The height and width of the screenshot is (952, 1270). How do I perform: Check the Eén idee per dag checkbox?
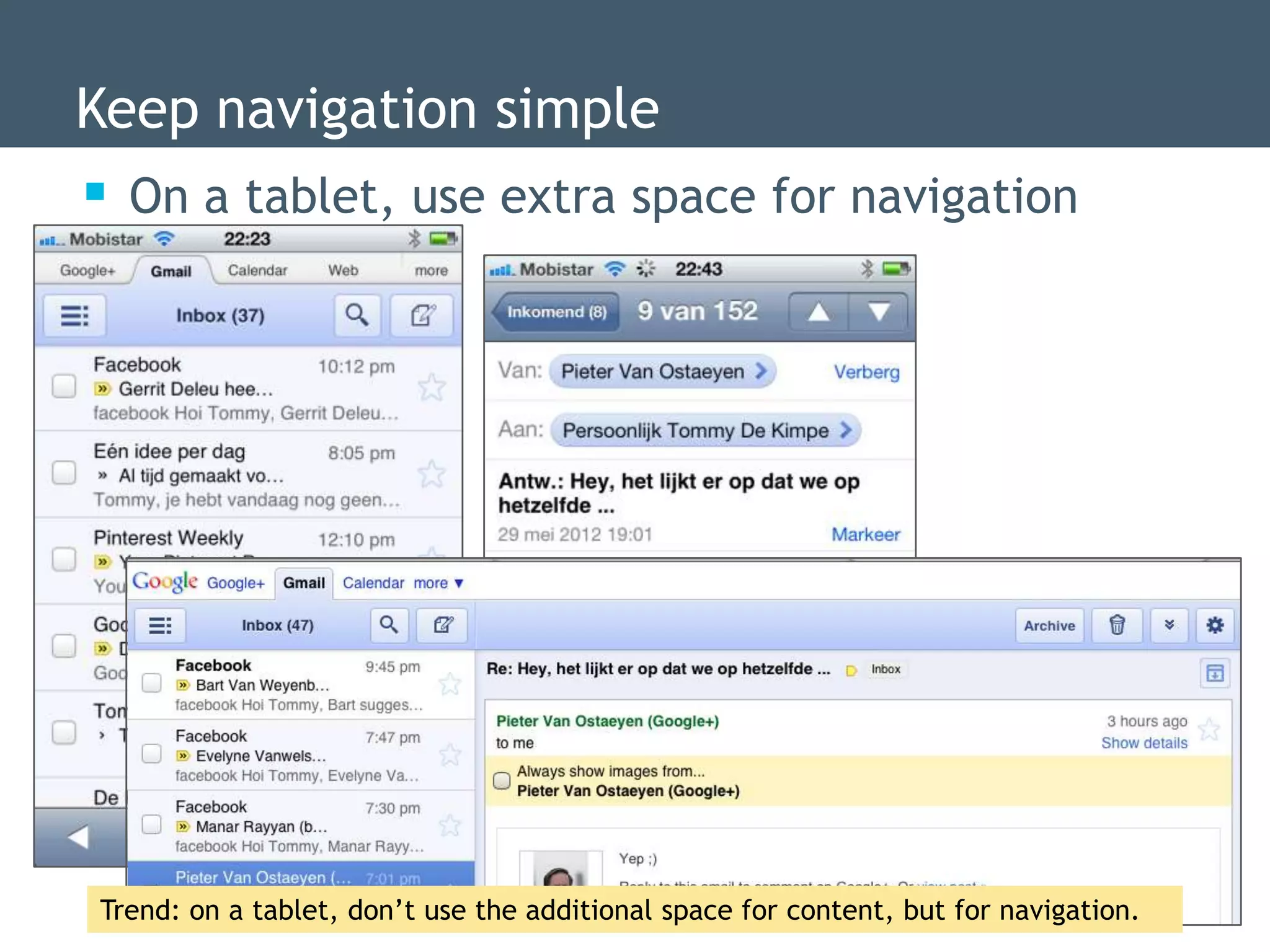64,473
